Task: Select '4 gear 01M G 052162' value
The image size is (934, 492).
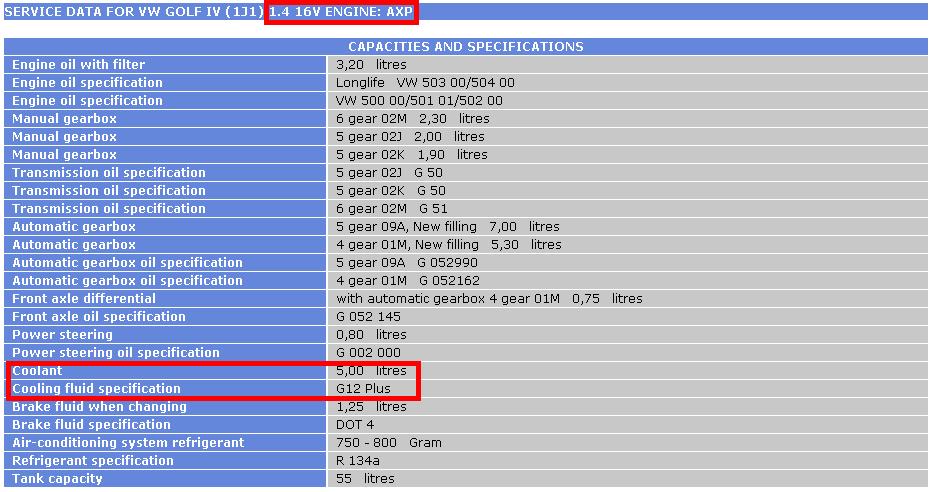Action: 408,281
